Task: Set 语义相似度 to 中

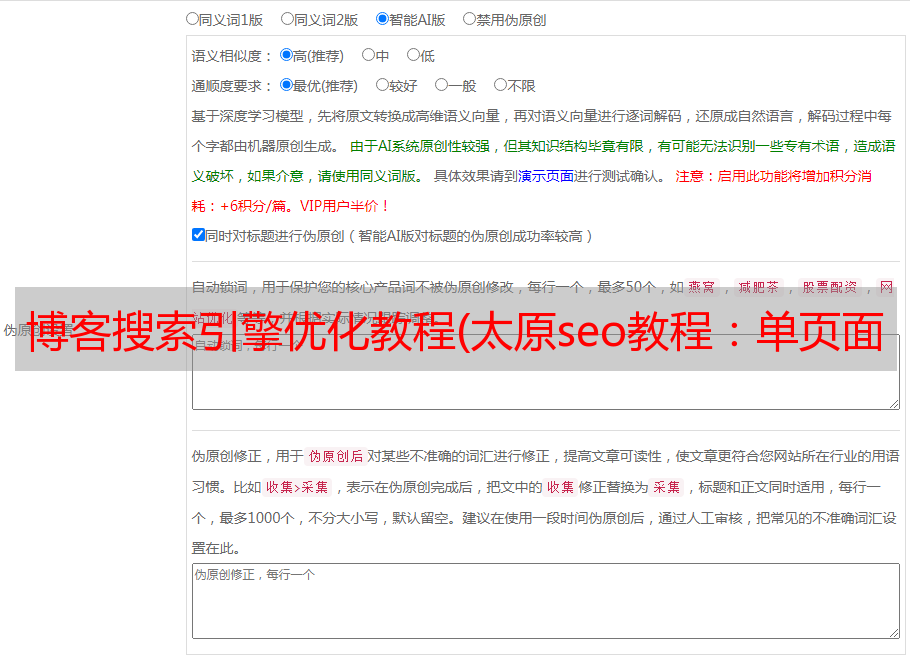Action: (368, 55)
